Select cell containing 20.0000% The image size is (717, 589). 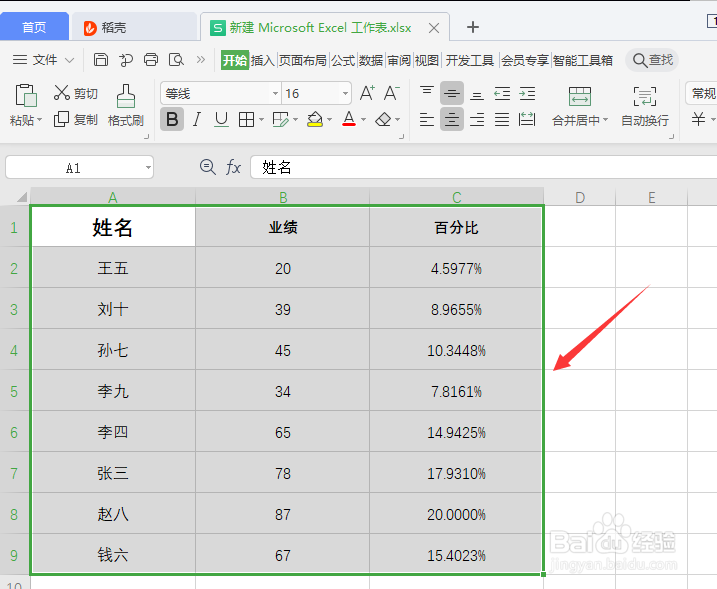click(x=456, y=514)
